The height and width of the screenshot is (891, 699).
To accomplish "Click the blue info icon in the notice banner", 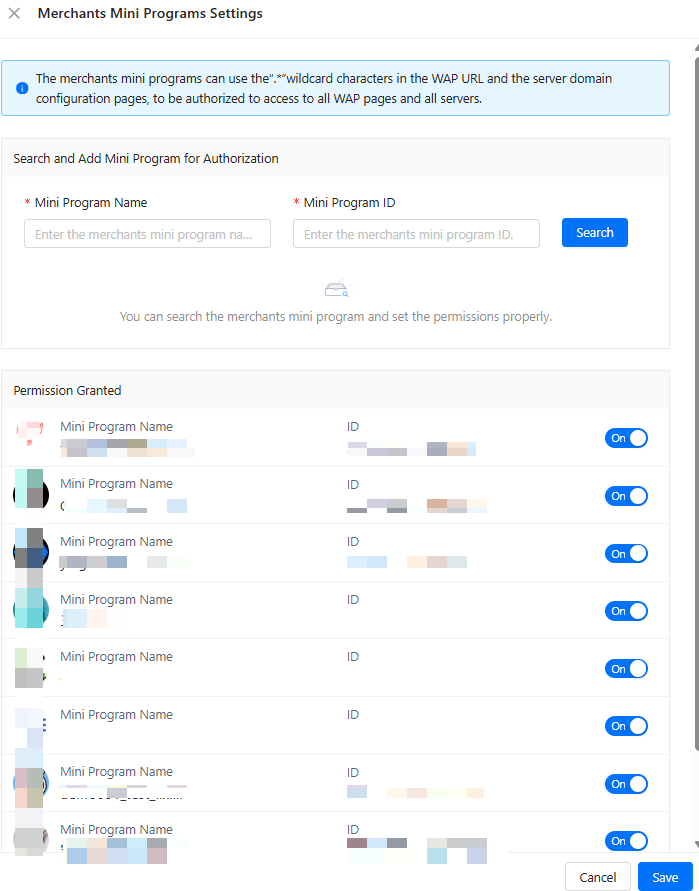I will 22,88.
